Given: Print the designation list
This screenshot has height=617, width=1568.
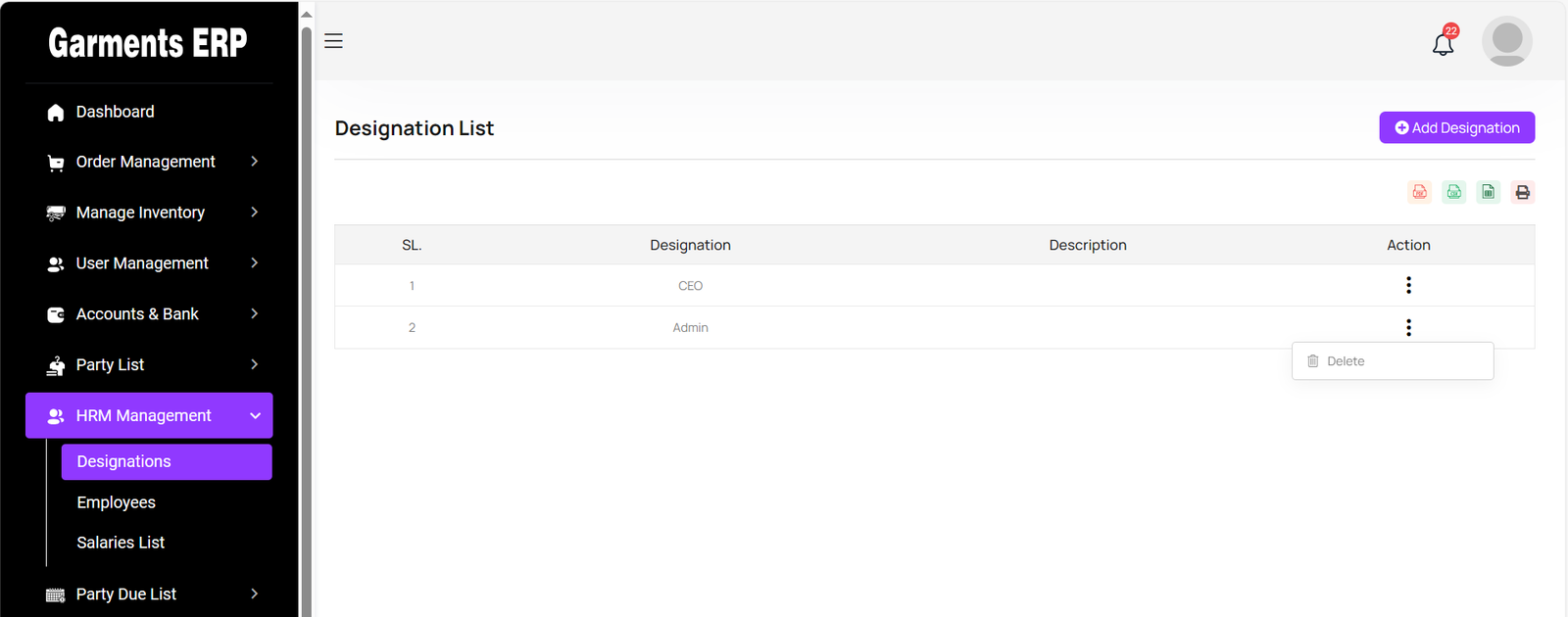Looking at the screenshot, I should pyautogui.click(x=1522, y=192).
